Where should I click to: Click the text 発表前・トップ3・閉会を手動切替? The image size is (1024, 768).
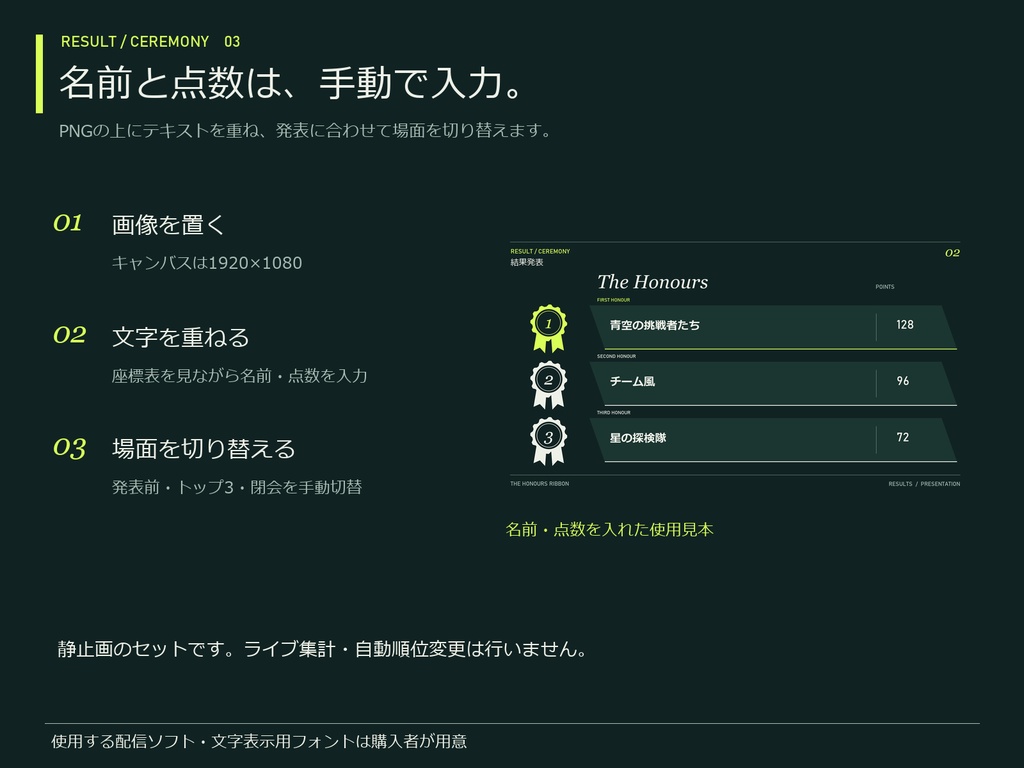click(x=237, y=487)
